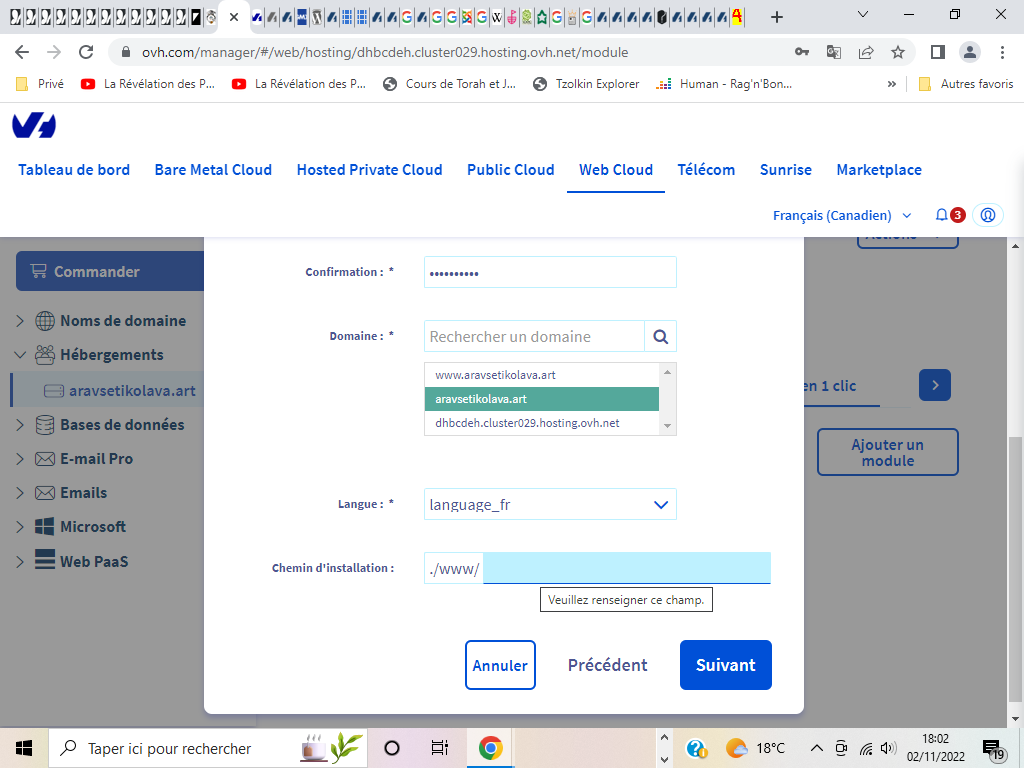The height and width of the screenshot is (768, 1024).
Task: Open the Marketplace menu item
Action: pyautogui.click(x=879, y=170)
